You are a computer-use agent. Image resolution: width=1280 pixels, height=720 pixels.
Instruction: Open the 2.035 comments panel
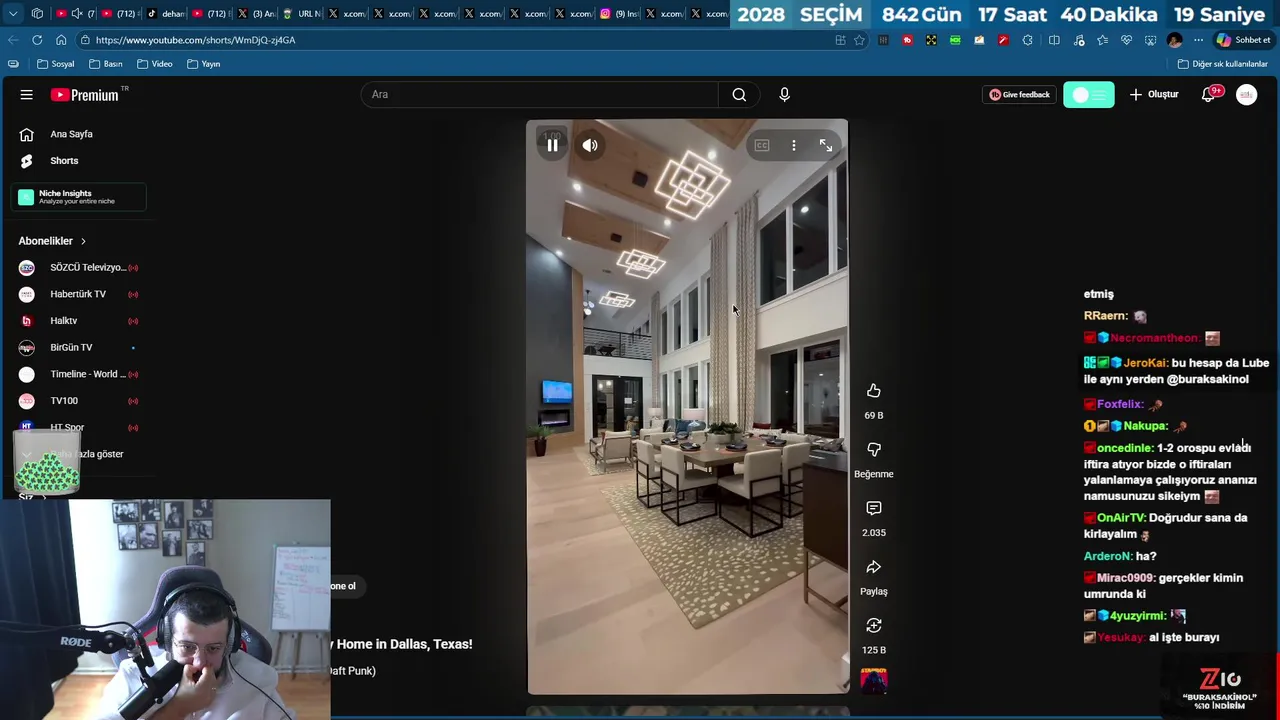coord(874,509)
